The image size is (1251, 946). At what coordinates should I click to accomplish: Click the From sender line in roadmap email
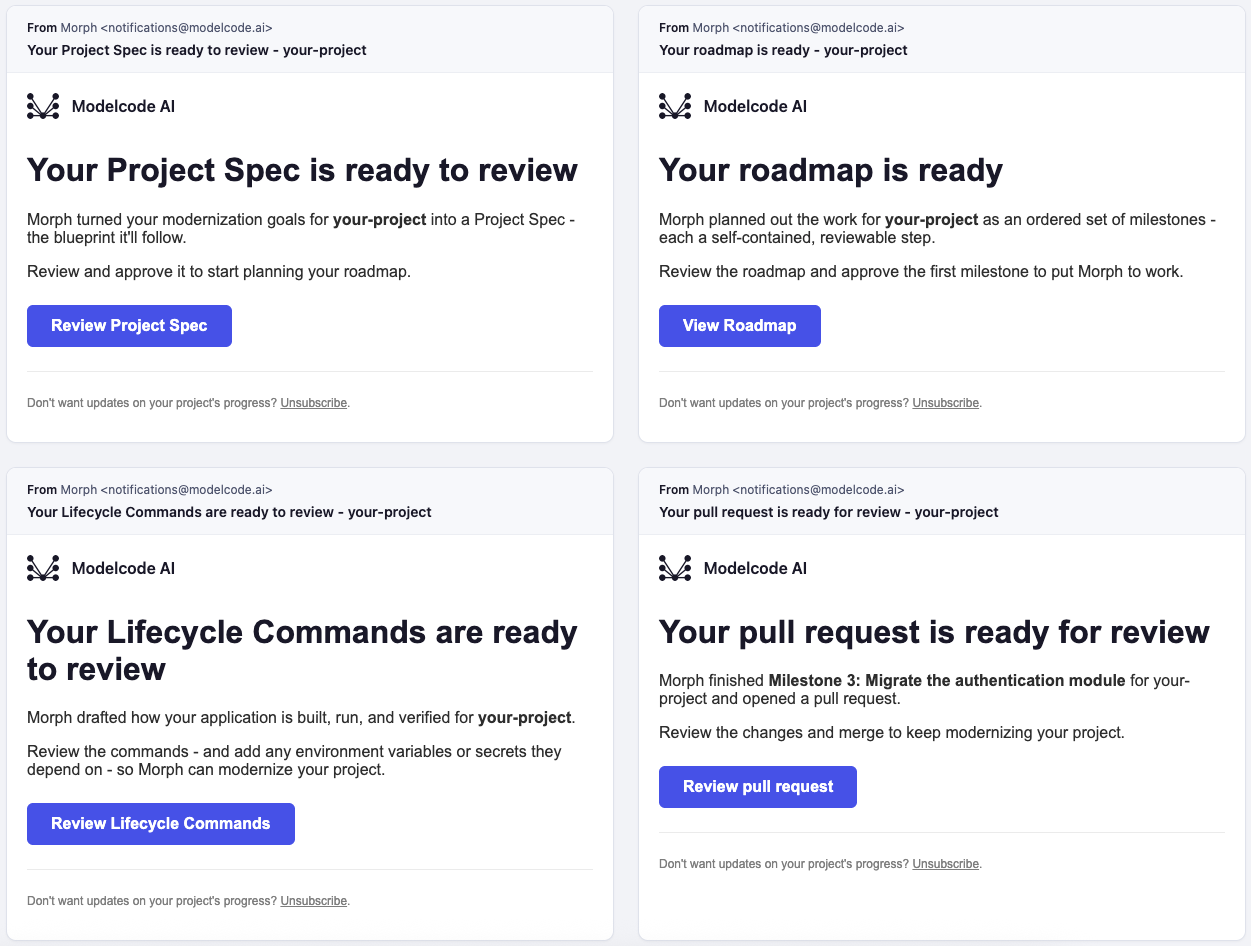[x=781, y=28]
